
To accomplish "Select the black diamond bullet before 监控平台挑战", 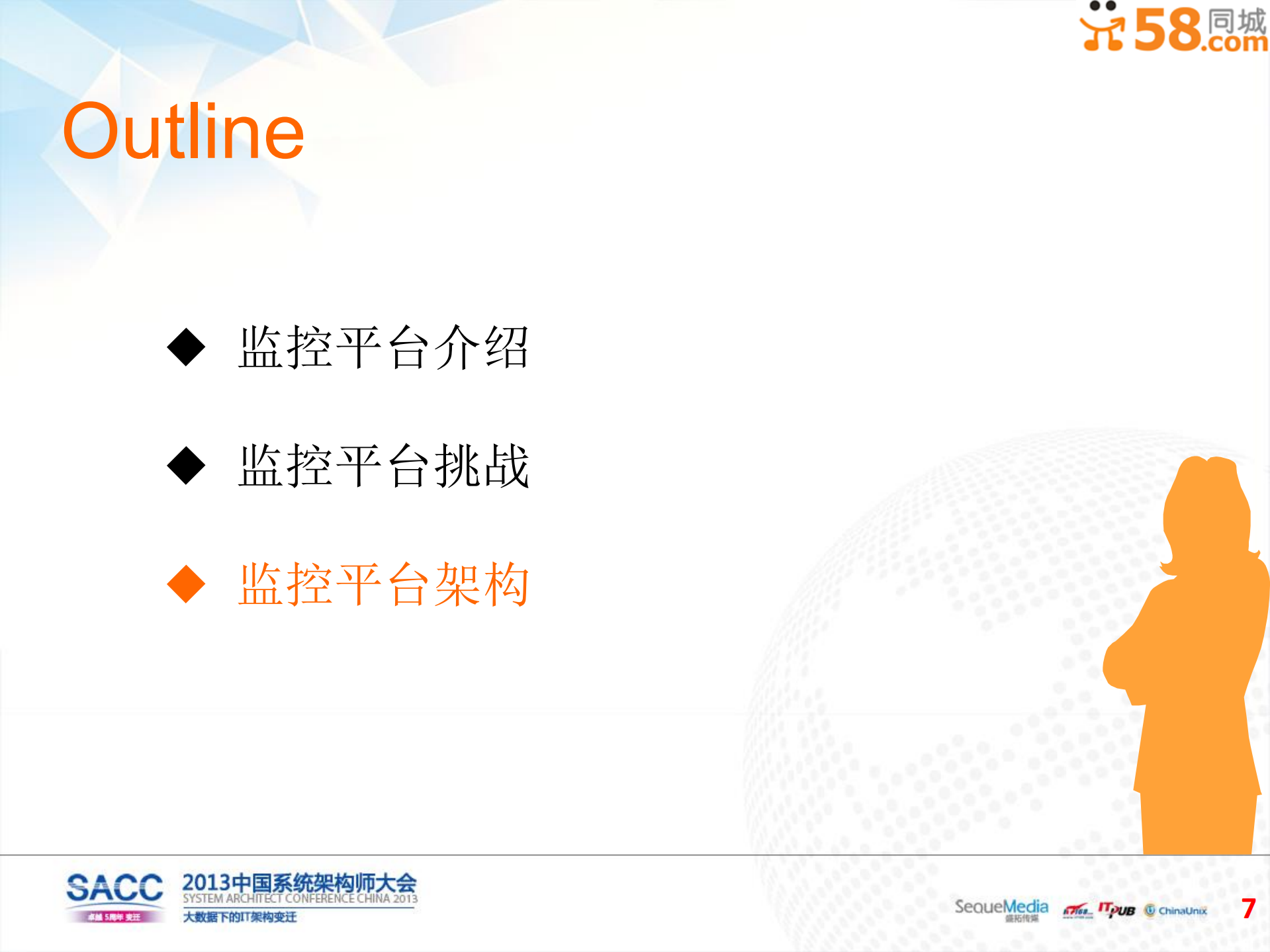I will point(187,466).
